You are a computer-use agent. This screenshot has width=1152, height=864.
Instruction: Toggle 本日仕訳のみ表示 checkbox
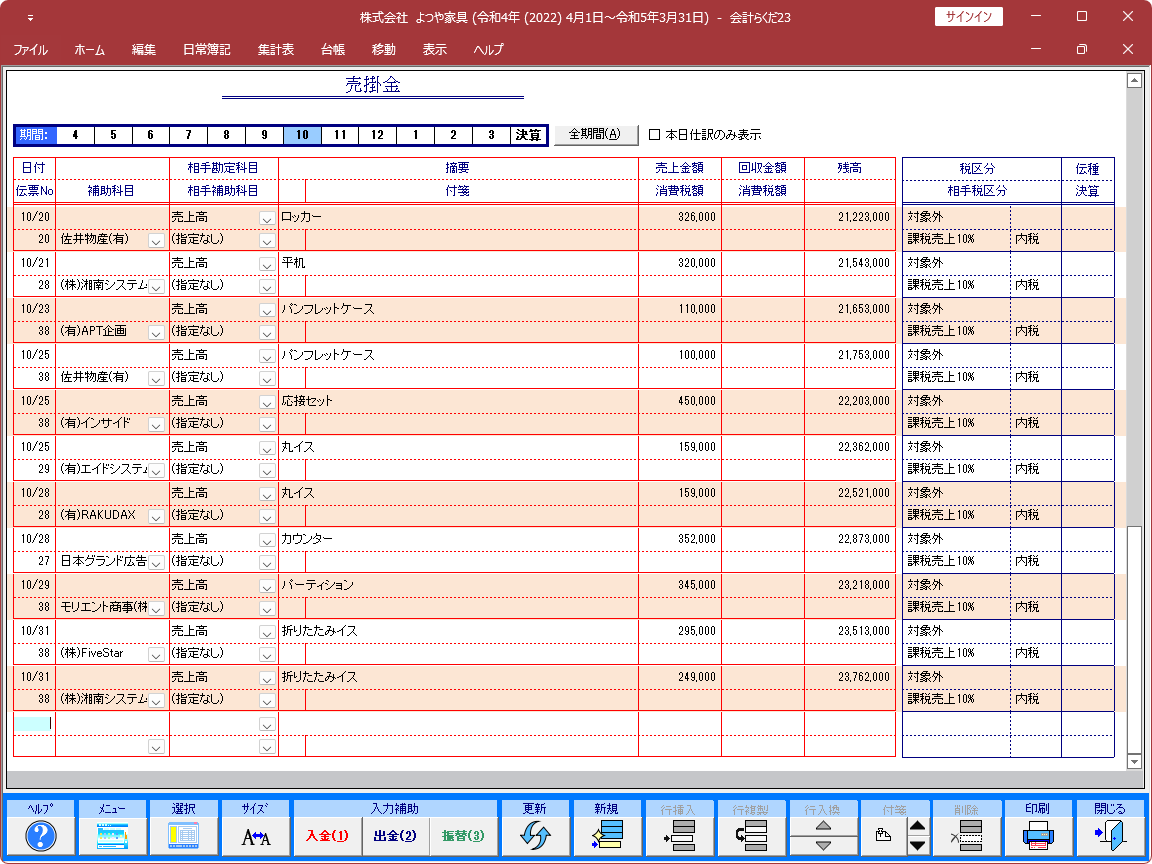click(x=655, y=135)
